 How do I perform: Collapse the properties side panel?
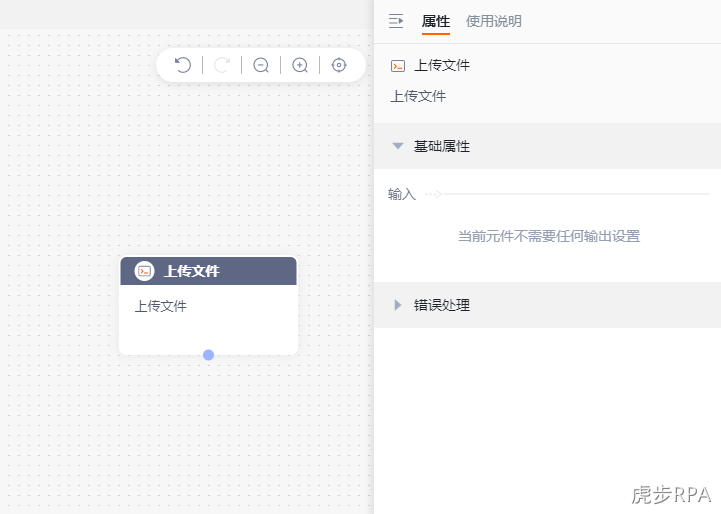tap(396, 21)
